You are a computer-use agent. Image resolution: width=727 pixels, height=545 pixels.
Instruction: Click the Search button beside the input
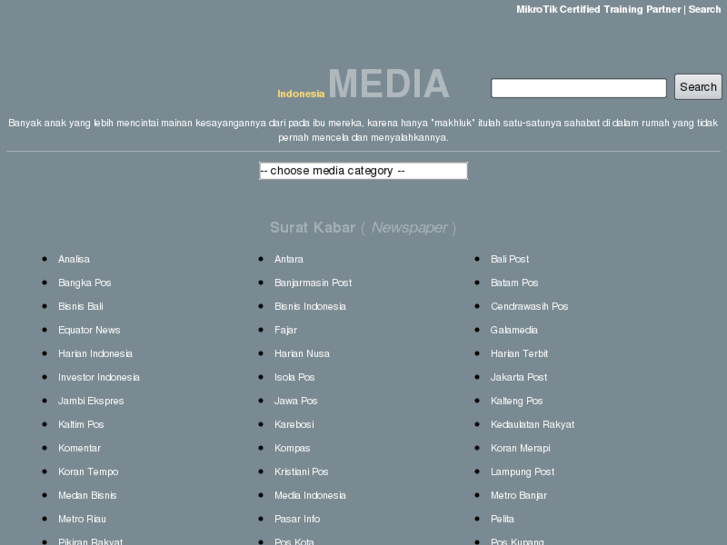pos(698,87)
